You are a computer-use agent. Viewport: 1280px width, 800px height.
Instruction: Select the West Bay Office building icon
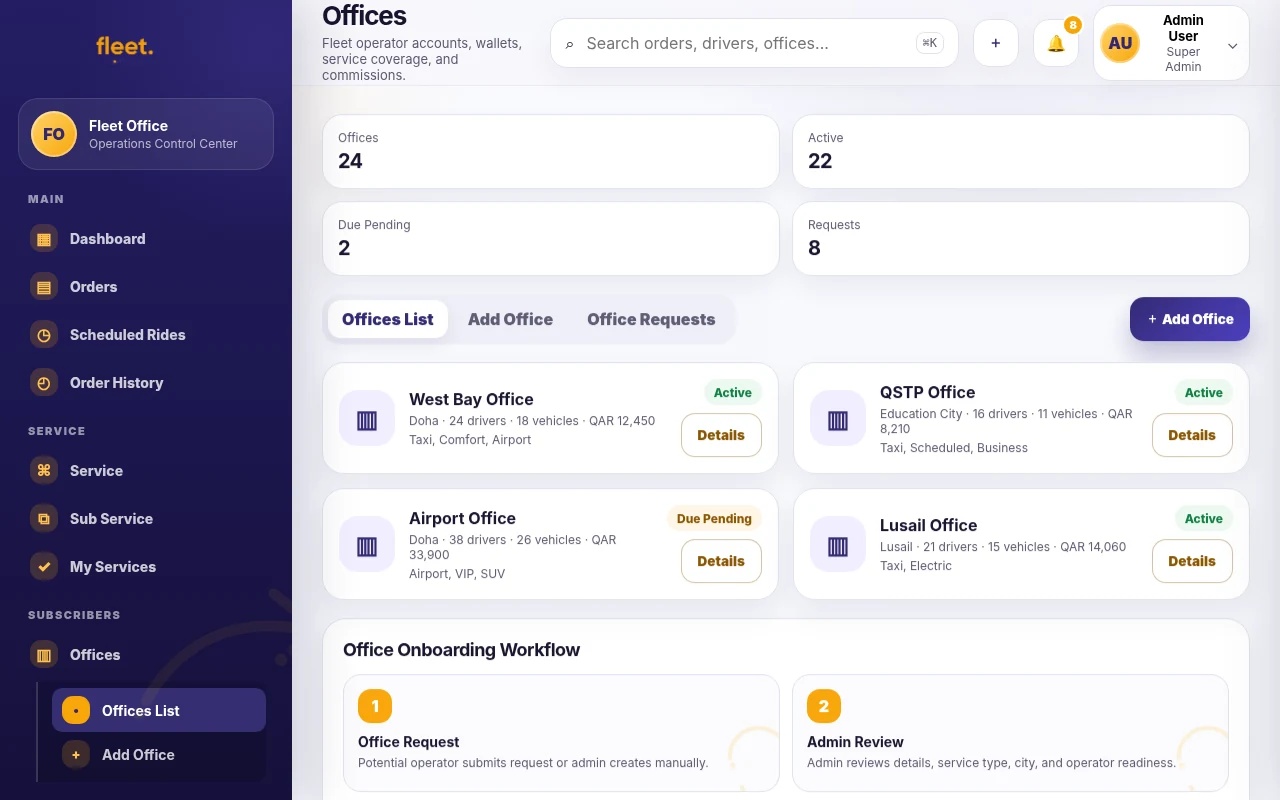(x=367, y=418)
